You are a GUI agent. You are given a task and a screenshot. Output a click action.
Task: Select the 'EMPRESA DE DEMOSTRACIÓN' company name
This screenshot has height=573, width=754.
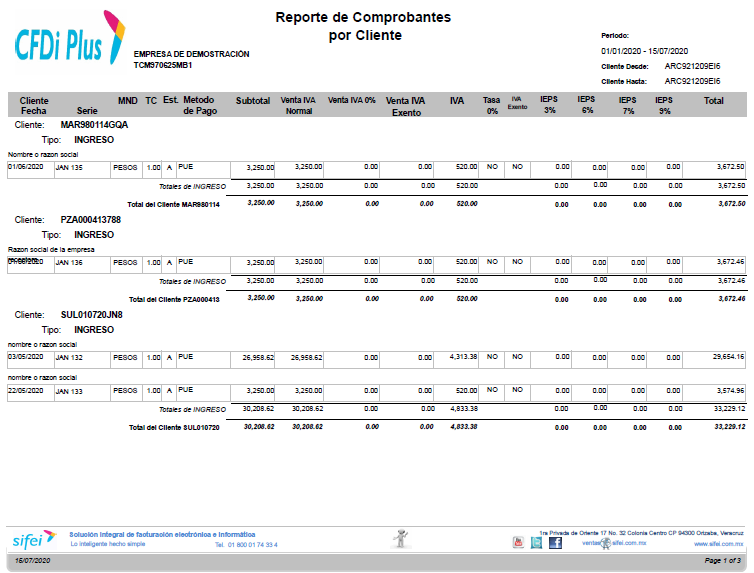(191, 54)
